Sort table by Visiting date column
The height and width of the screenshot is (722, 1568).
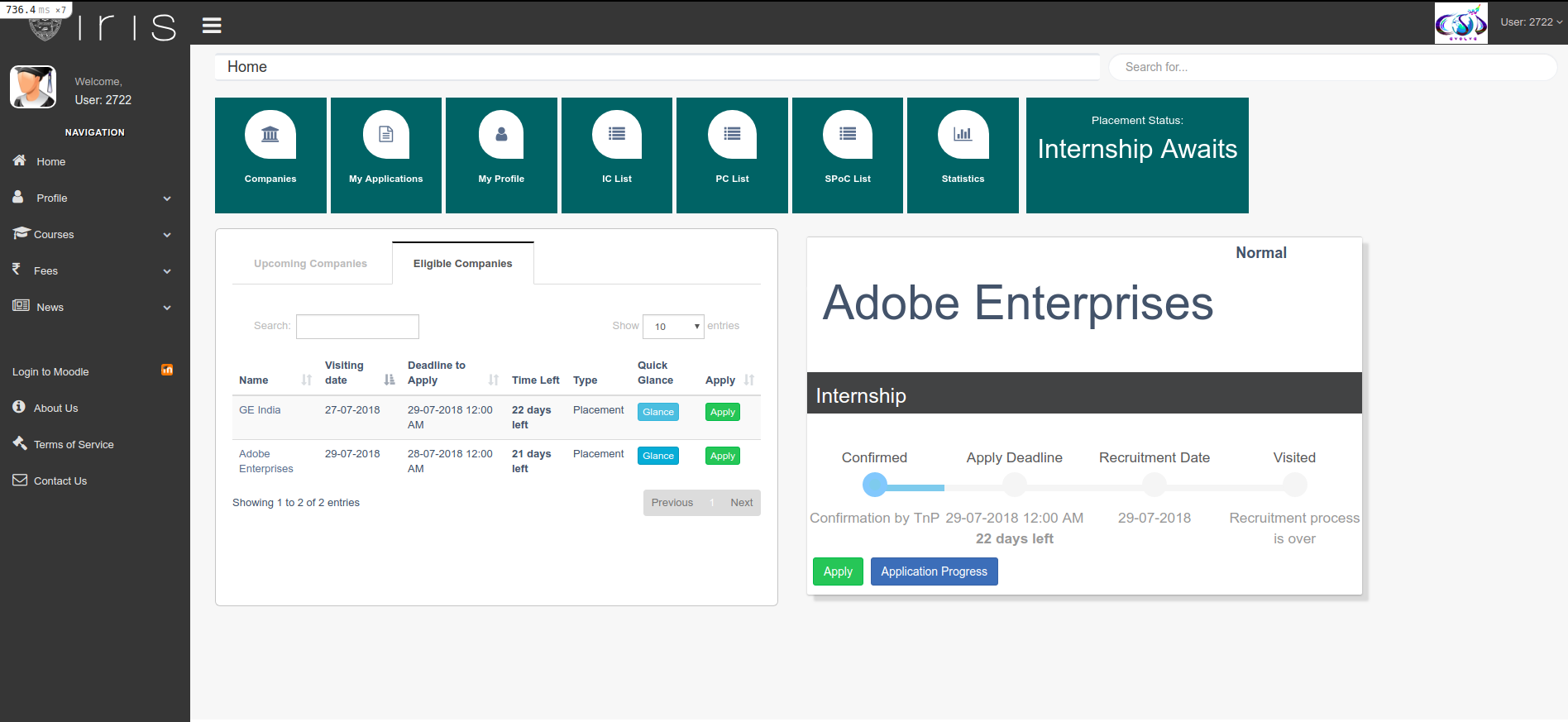coord(390,380)
